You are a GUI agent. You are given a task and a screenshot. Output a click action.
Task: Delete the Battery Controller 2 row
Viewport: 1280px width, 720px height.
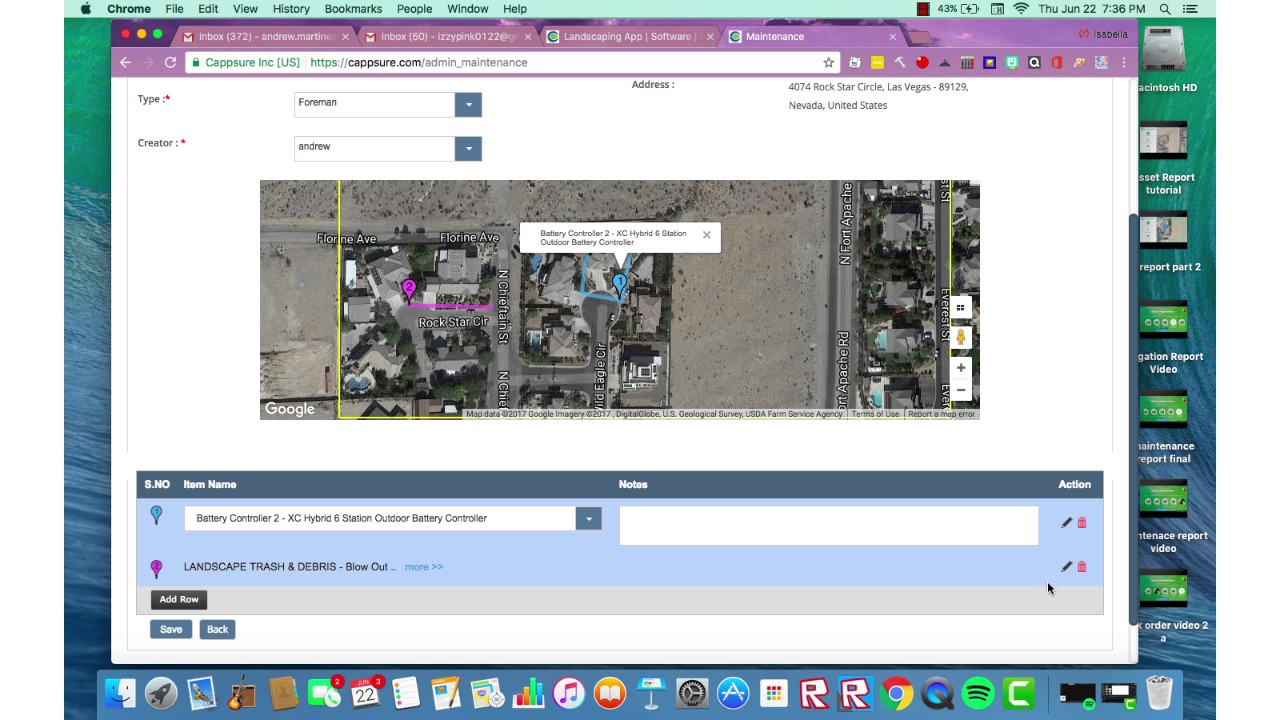1082,522
